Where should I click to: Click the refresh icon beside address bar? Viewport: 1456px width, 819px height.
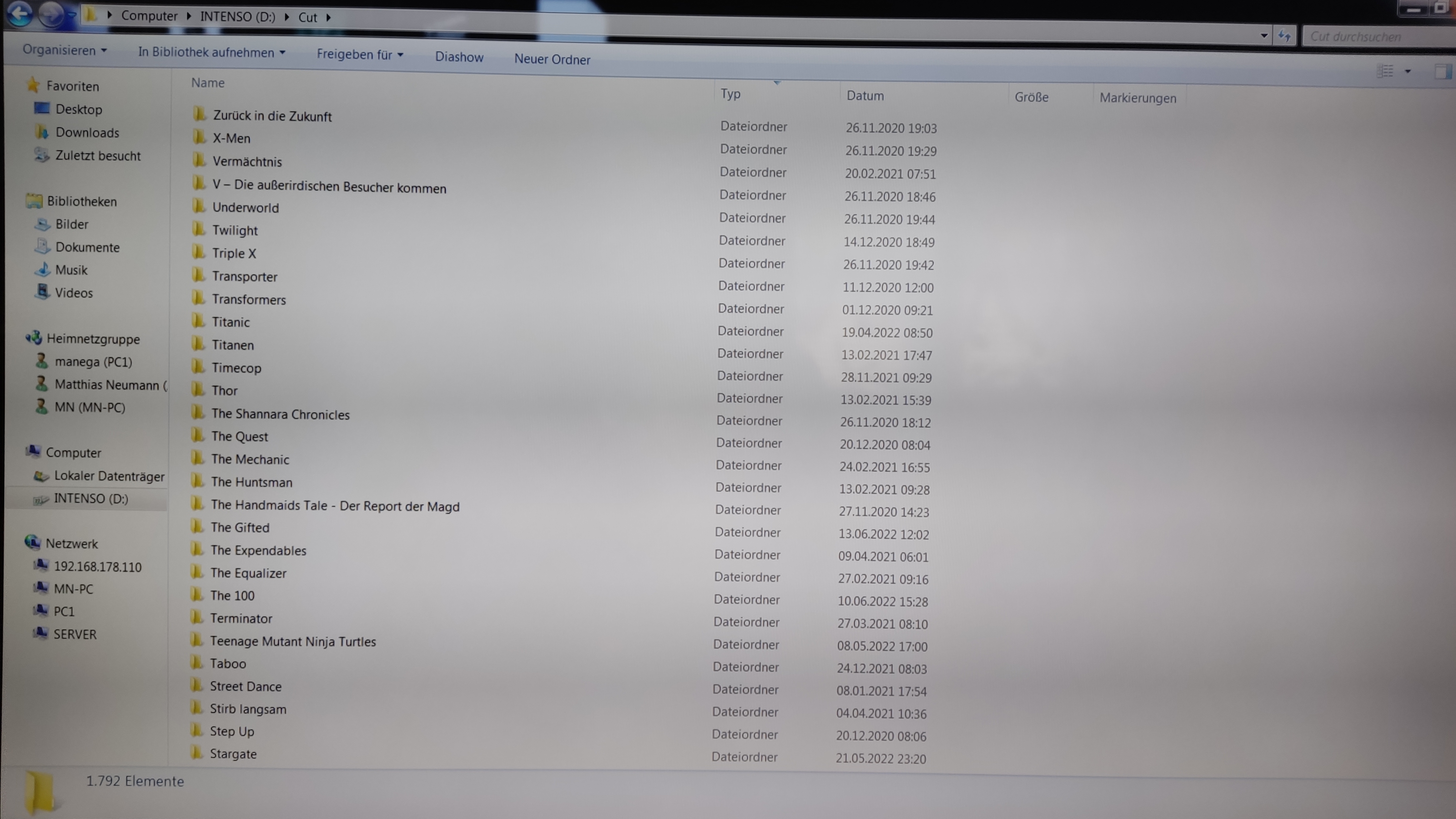click(1284, 36)
